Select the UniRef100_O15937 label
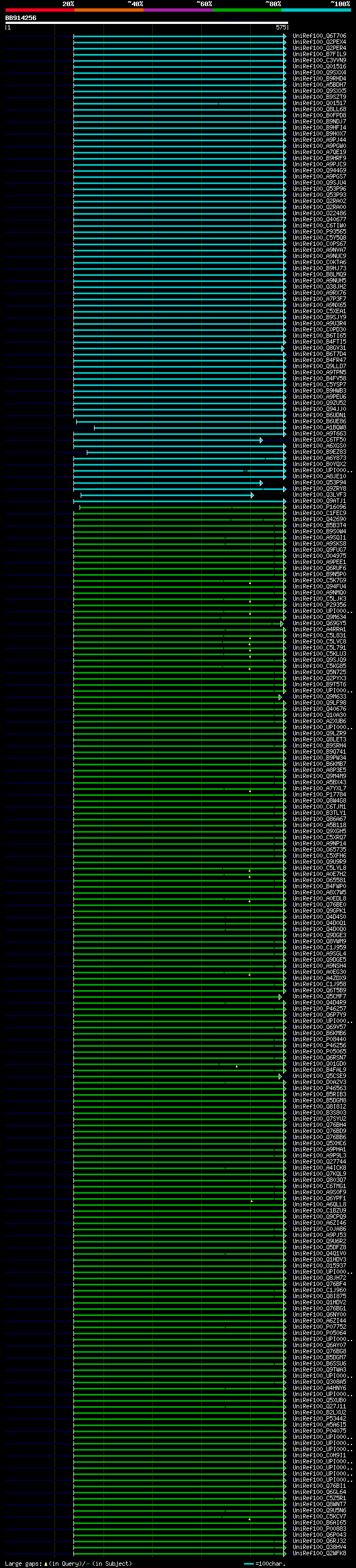Viewport: 356px width, 1568px height. tap(319, 1266)
